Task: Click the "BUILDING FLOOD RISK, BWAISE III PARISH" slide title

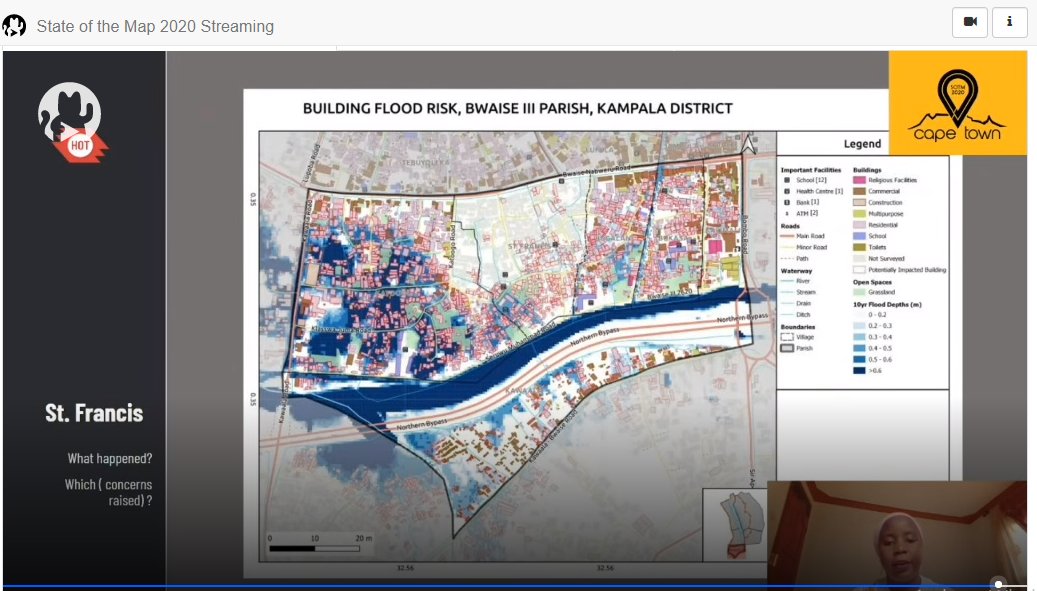Action: pyautogui.click(x=518, y=108)
